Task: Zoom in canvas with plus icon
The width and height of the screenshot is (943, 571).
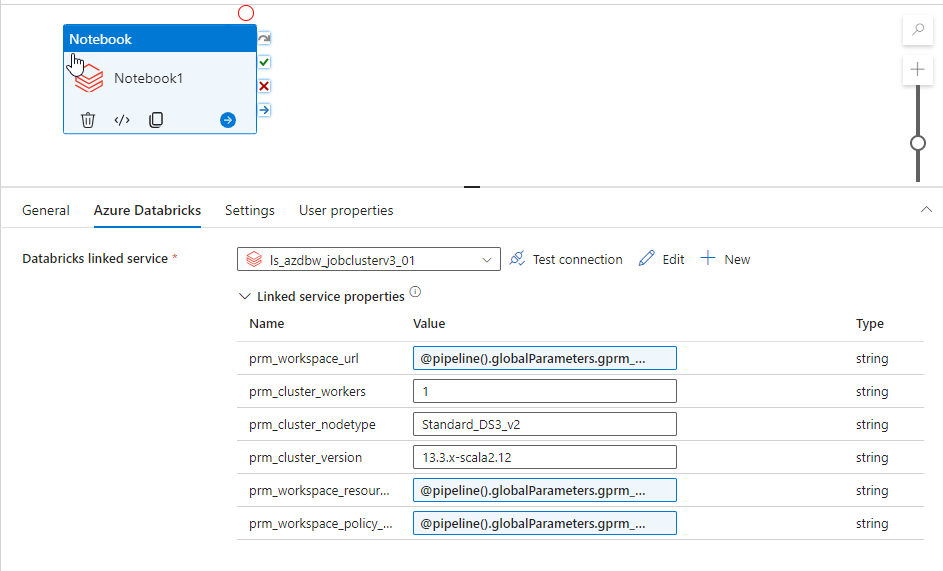Action: pos(918,70)
